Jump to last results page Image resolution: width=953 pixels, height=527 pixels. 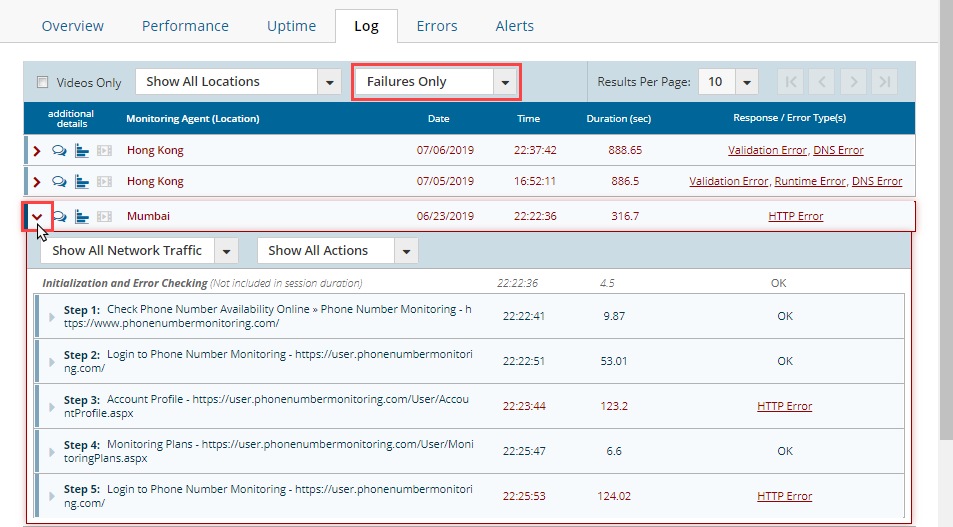tap(883, 82)
